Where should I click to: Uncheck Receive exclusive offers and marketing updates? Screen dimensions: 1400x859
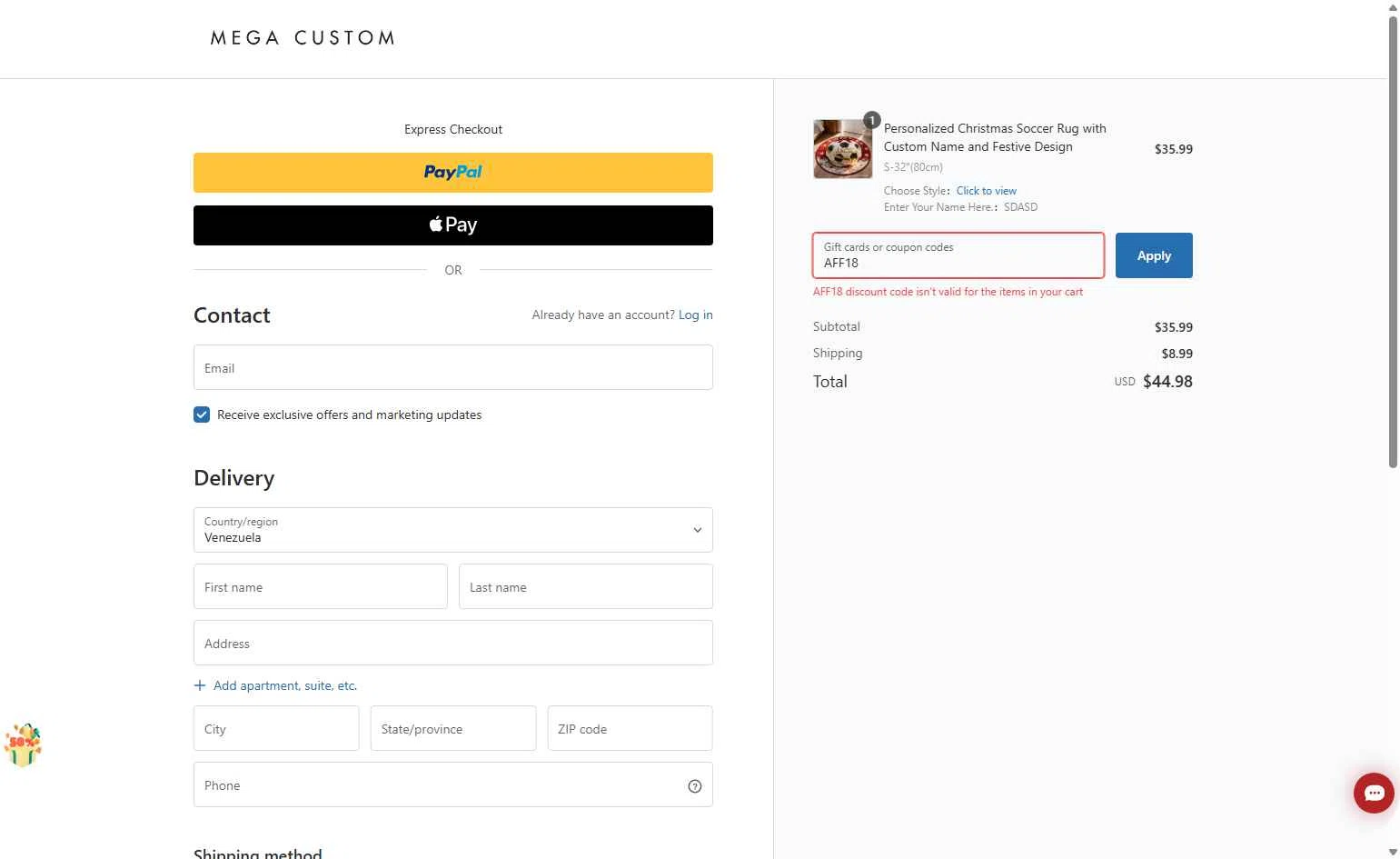tap(202, 415)
